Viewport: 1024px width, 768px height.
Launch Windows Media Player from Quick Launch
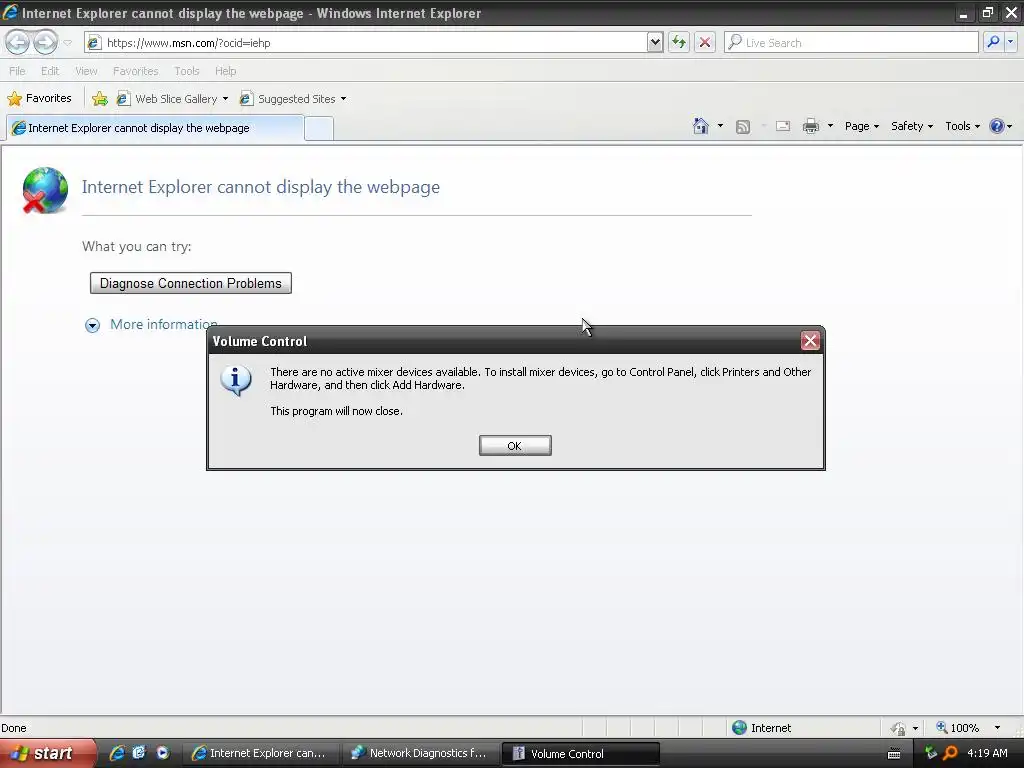(x=163, y=753)
